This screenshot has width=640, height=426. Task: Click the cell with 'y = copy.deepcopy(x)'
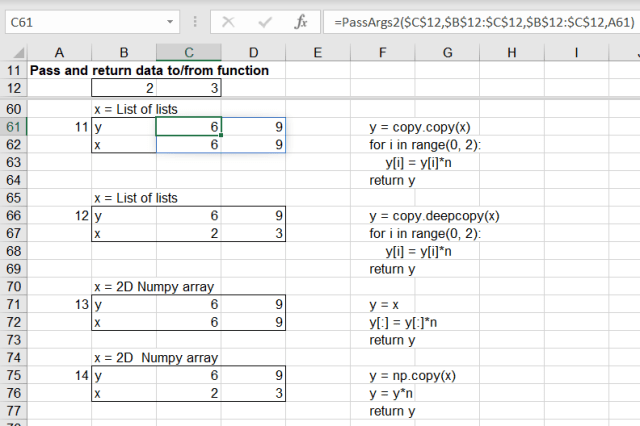[434, 216]
